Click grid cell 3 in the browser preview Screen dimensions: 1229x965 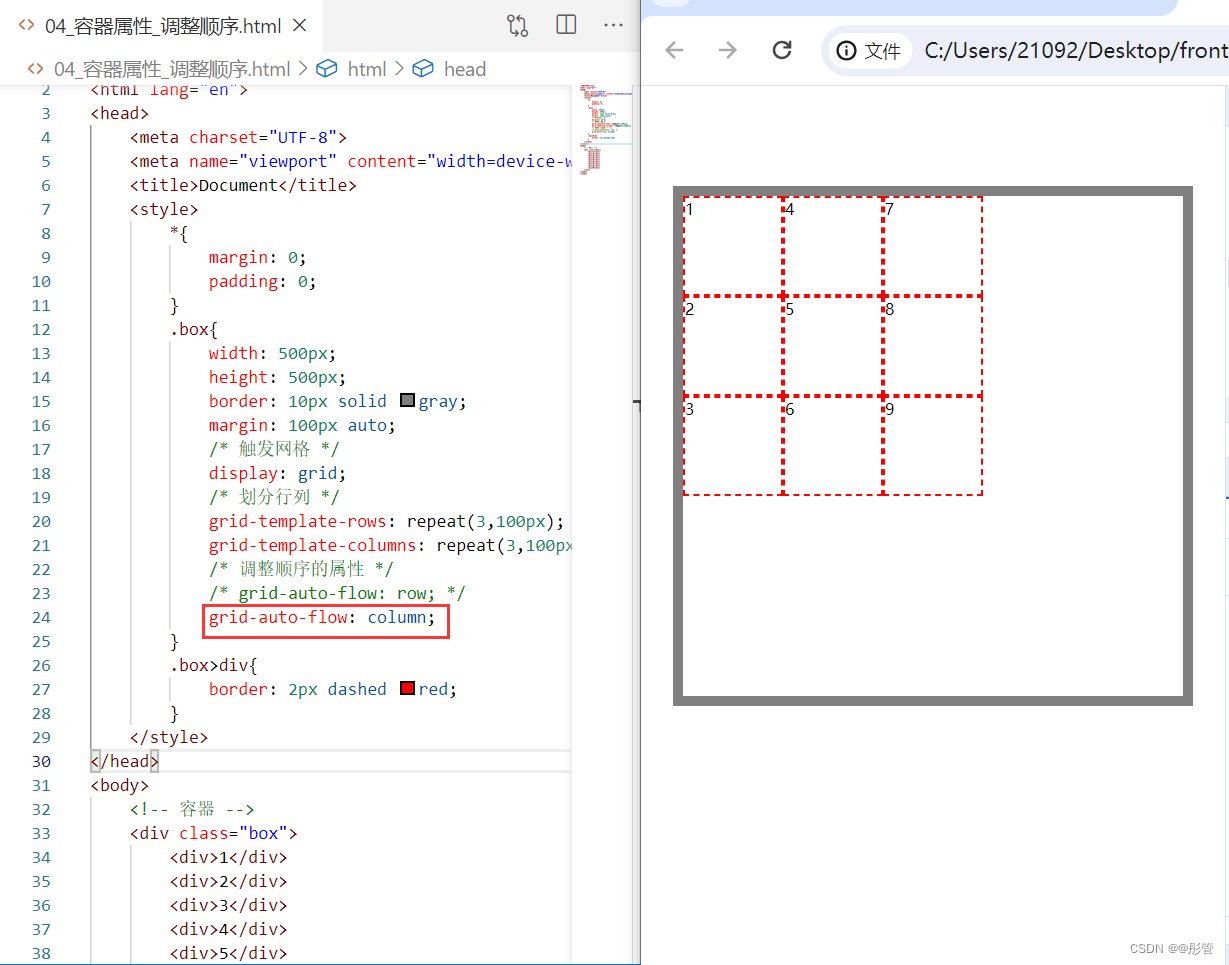coord(733,446)
